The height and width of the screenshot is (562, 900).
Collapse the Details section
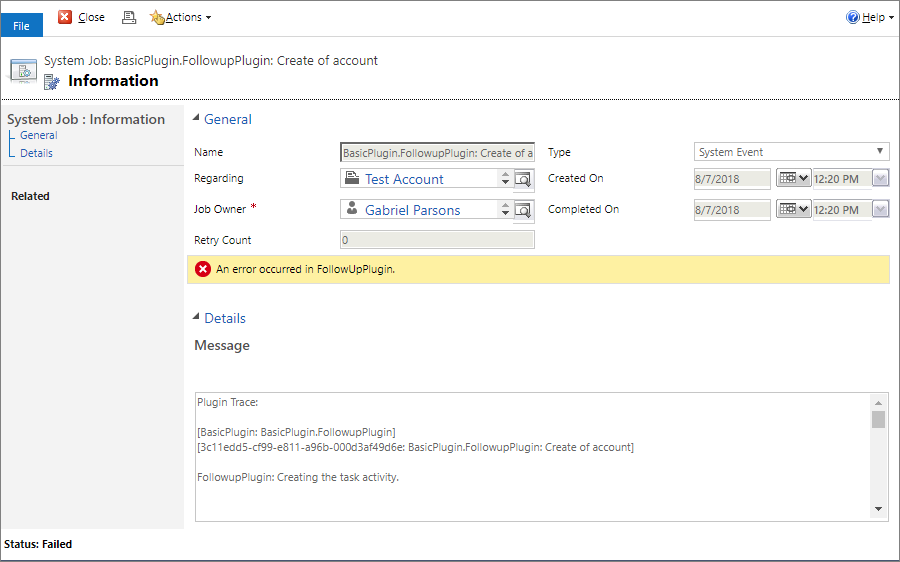click(x=196, y=318)
